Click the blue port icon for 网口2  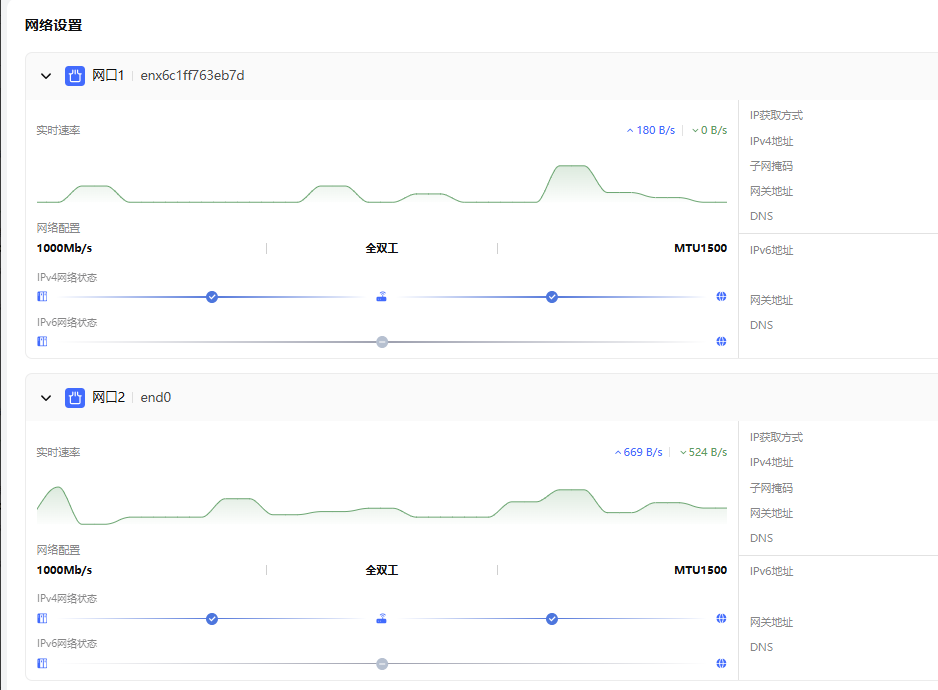point(75,398)
